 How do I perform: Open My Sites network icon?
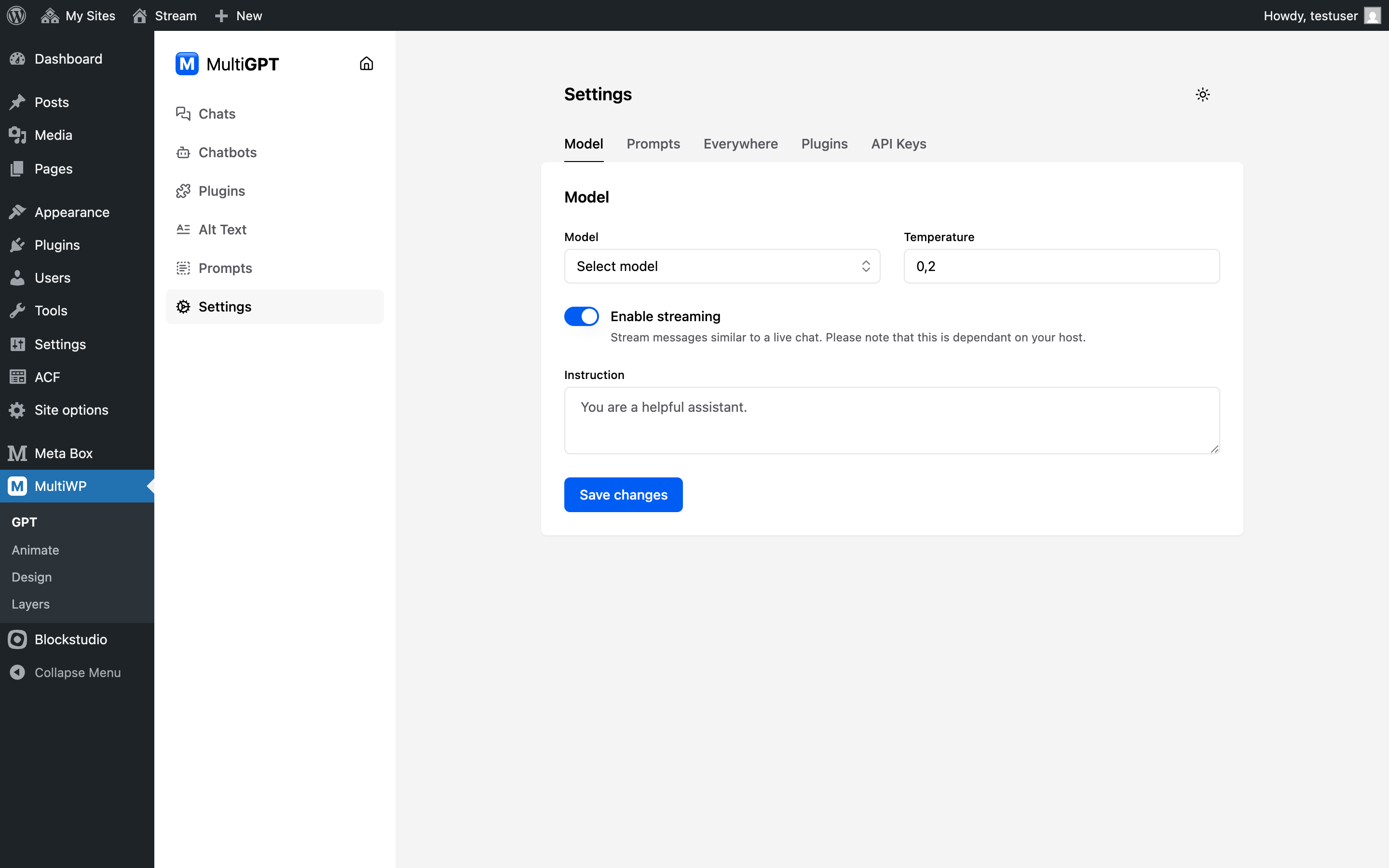[x=50, y=15]
